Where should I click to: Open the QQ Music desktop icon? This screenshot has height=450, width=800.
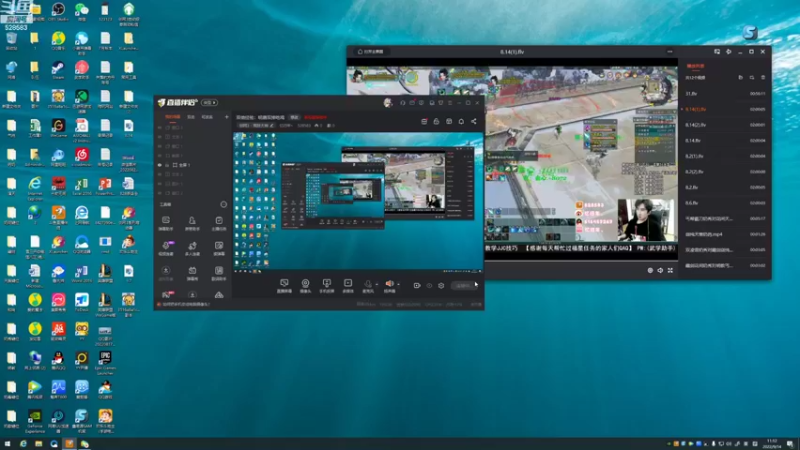[58, 41]
